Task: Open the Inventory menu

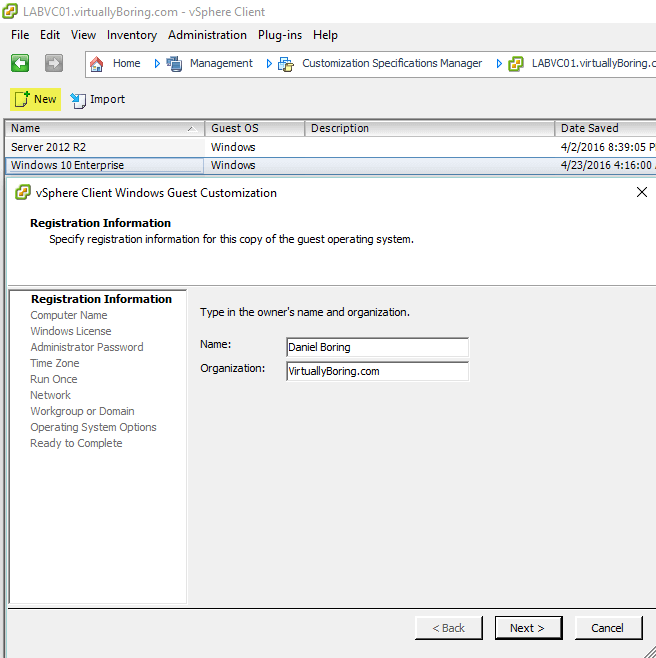Action: pyautogui.click(x=132, y=35)
